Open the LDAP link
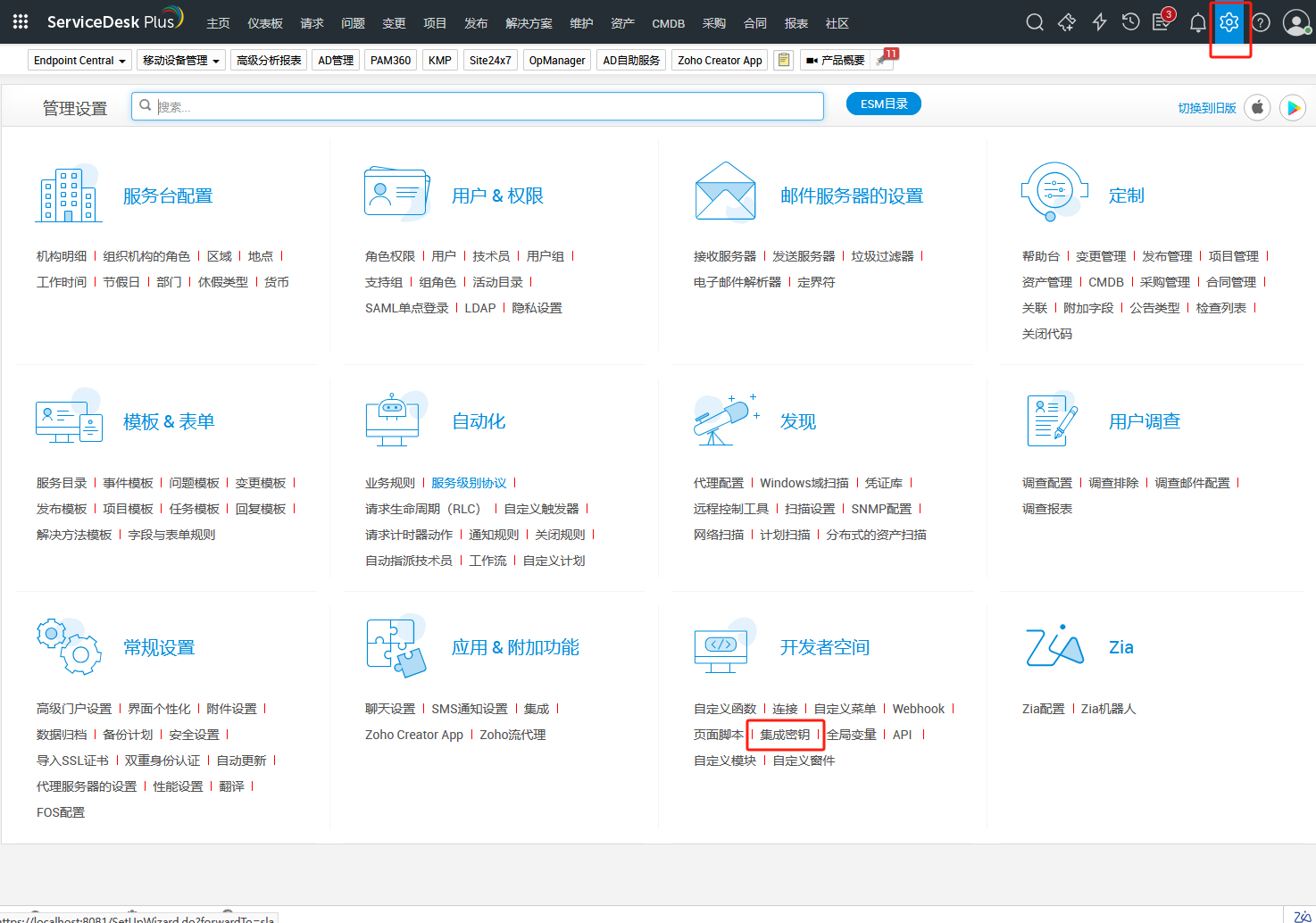 coord(480,308)
